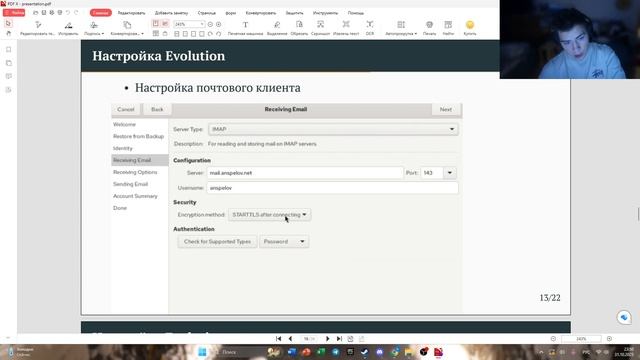This screenshot has width=640, height=360.
Task: Activate the hand pan tool
Action: 8,33
